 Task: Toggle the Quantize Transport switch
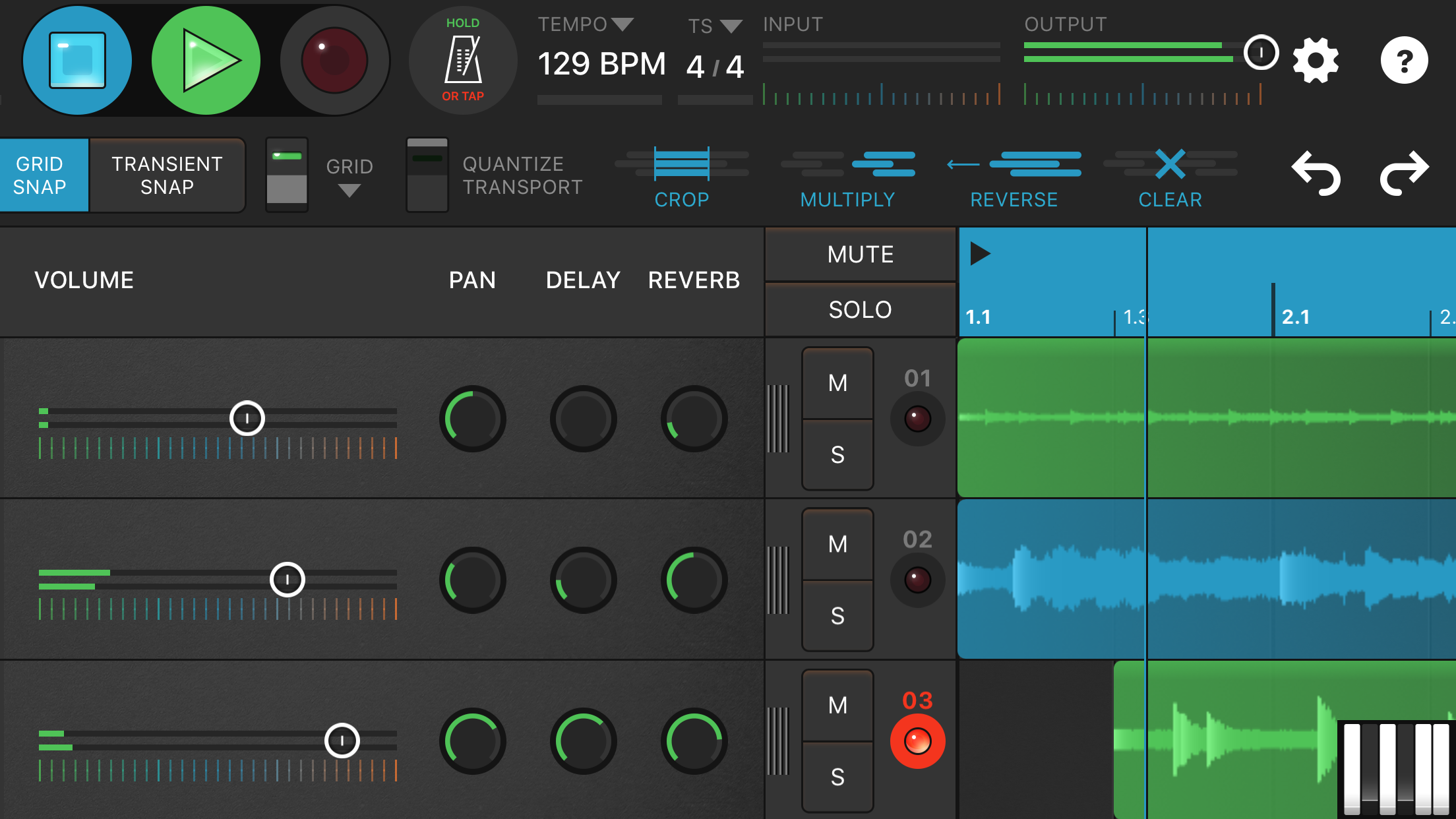click(427, 175)
